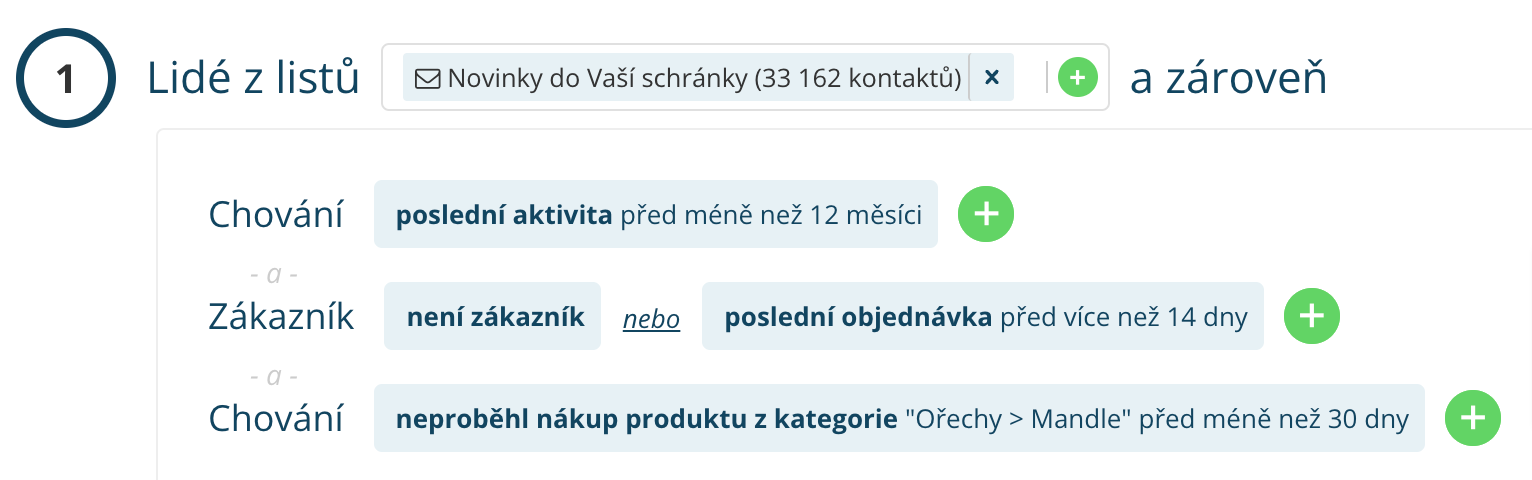Toggle the "nebo" operator link
Image resolution: width=1532 pixels, height=480 pixels.
coord(651,319)
